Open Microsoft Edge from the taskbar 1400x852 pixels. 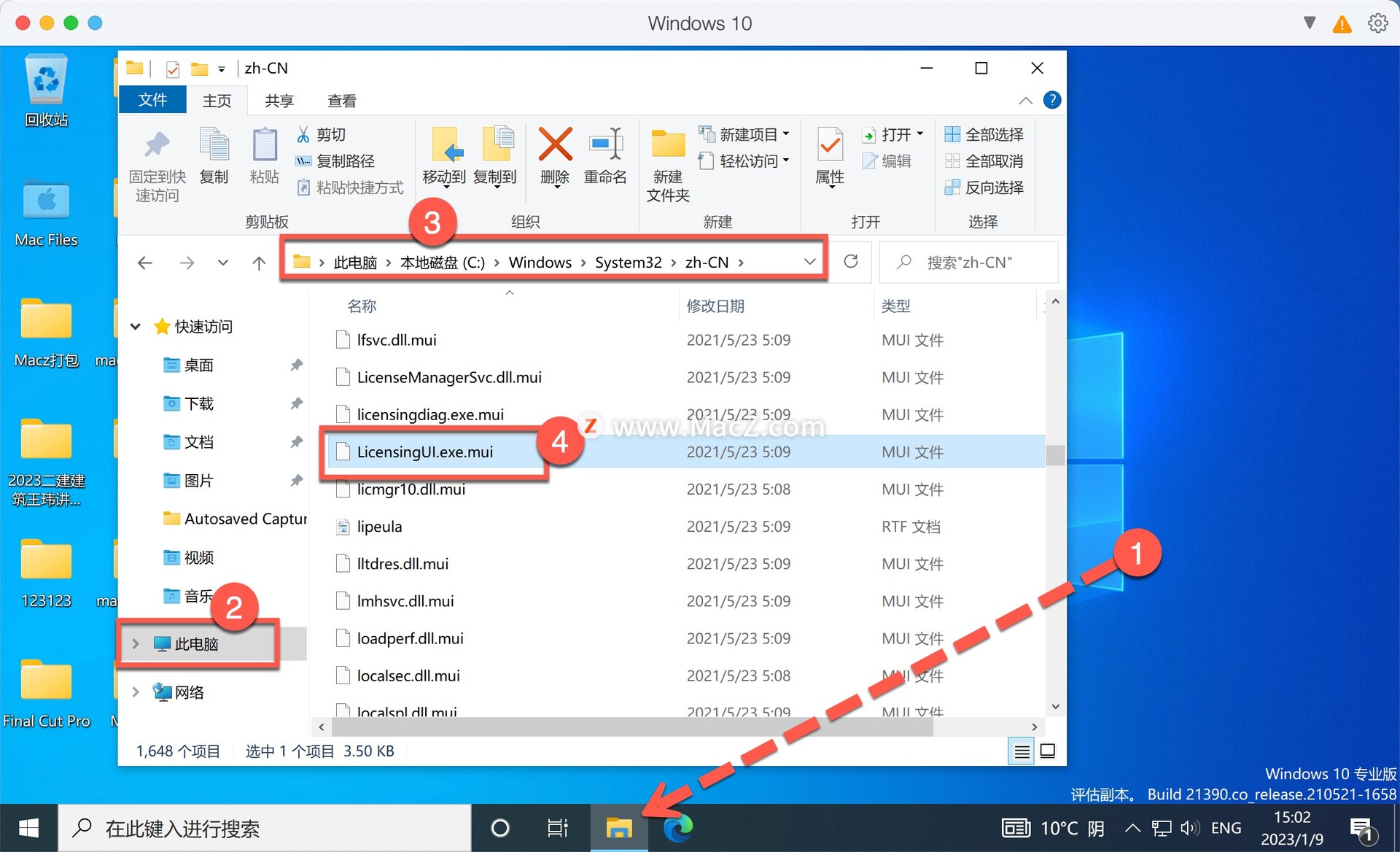click(677, 828)
